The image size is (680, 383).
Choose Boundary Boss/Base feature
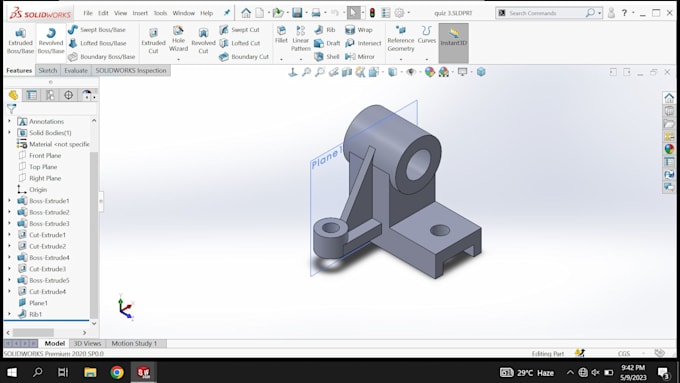coord(102,56)
